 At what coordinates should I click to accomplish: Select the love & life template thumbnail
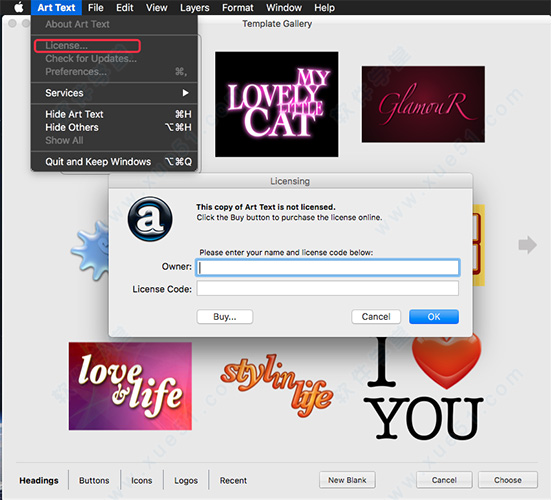pos(130,386)
